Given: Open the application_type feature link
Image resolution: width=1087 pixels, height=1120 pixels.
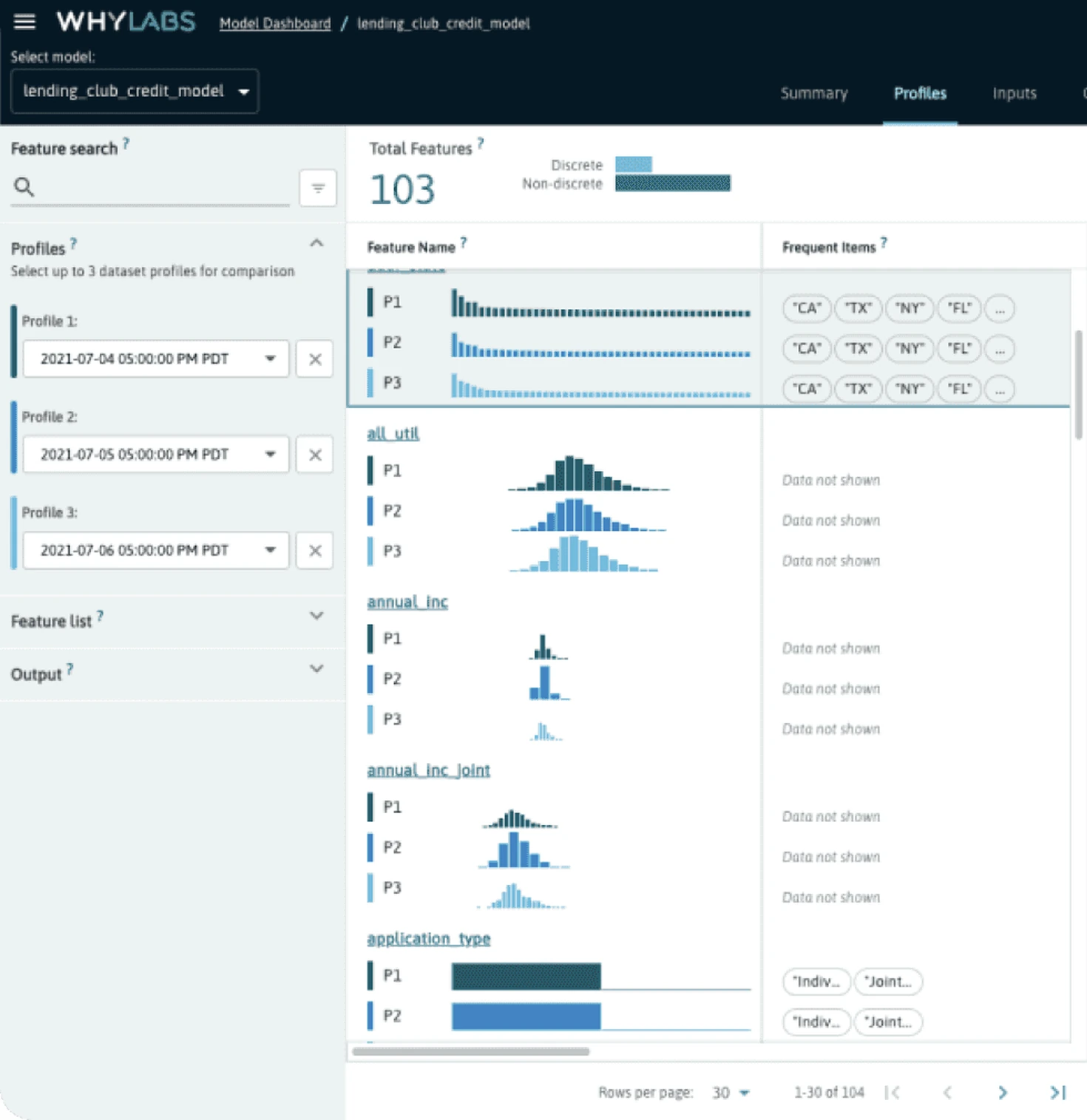Looking at the screenshot, I should pos(429,939).
